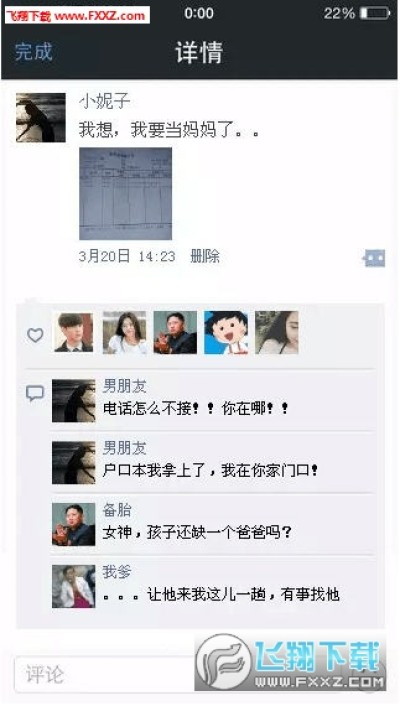Tap the 小妮子 username link

[x=105, y=102]
